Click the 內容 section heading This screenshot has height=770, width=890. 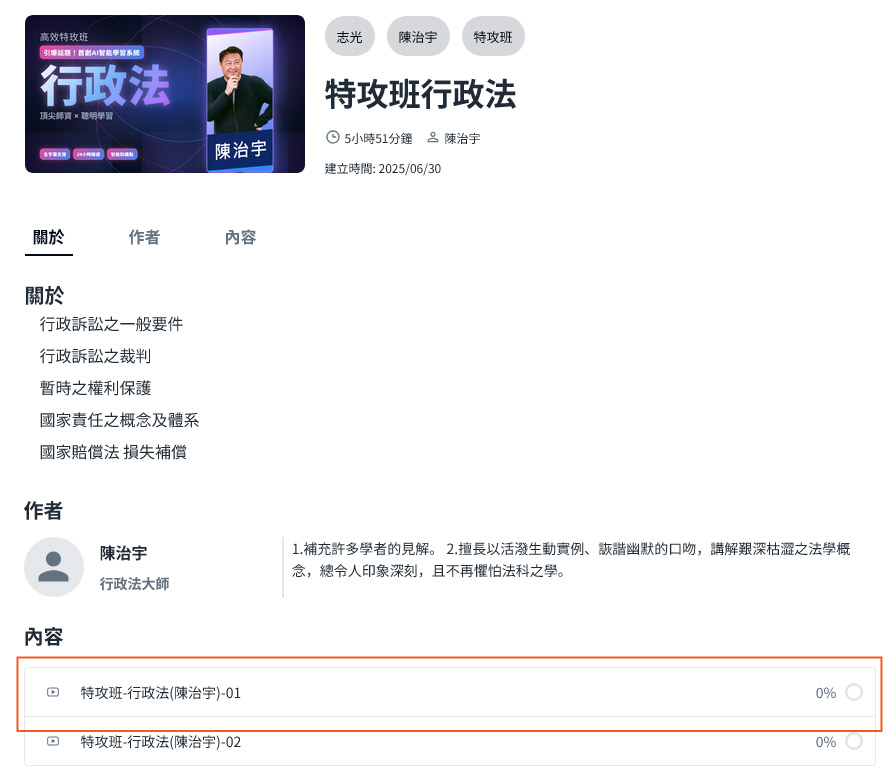tap(43, 637)
